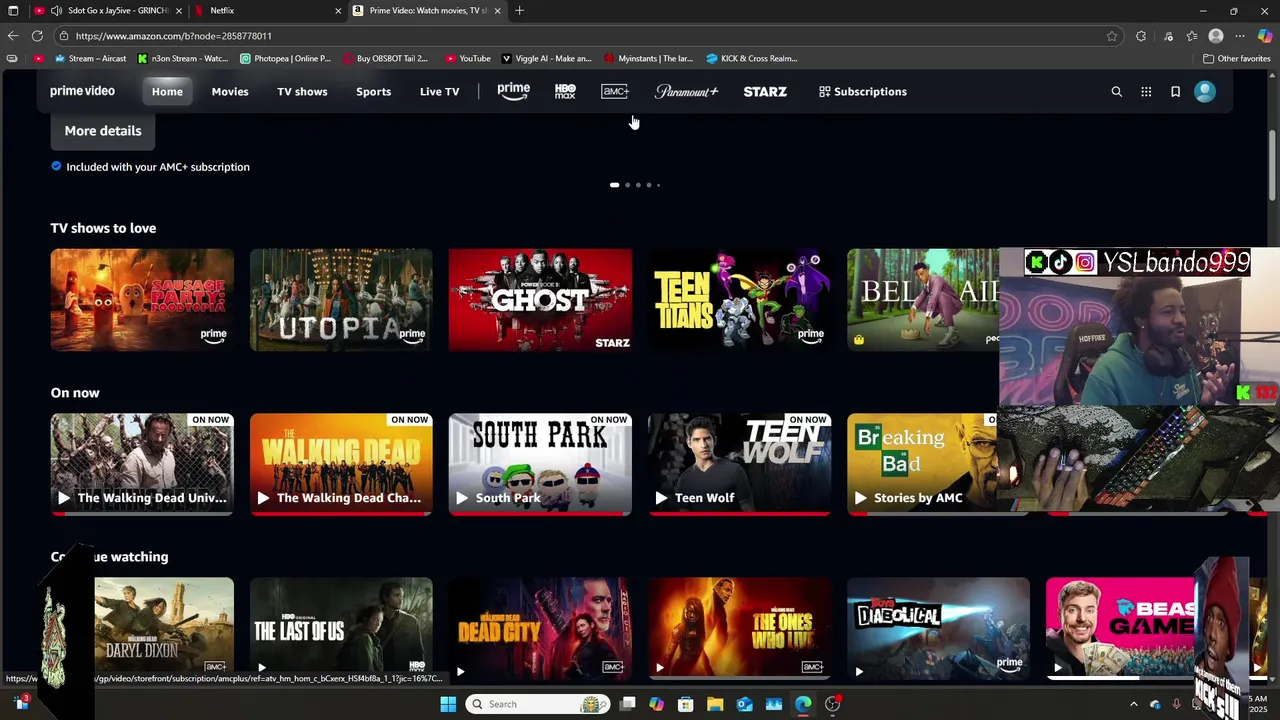This screenshot has width=1280, height=720.
Task: Resume The Last of Us
Action: (x=341, y=628)
